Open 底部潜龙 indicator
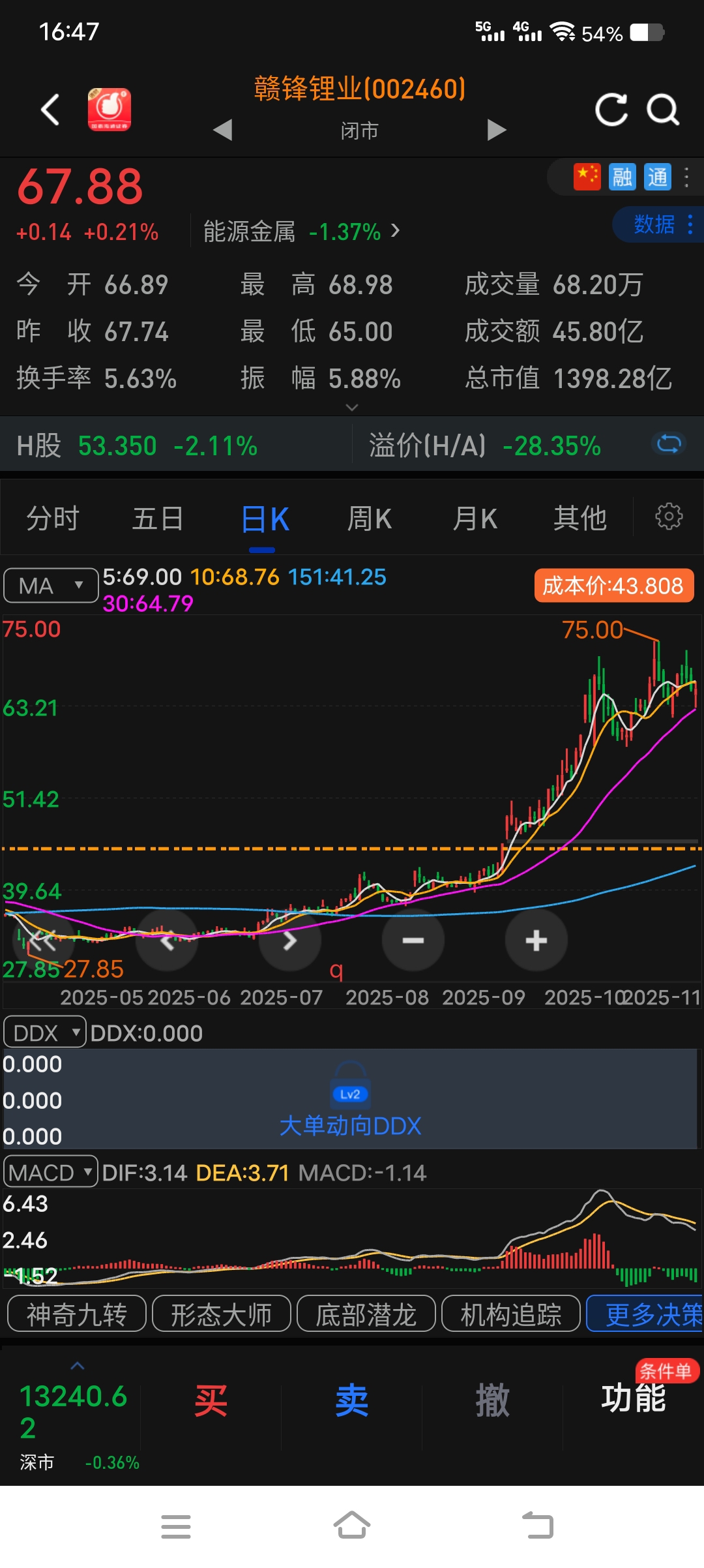The image size is (704, 1568). 366,1315
